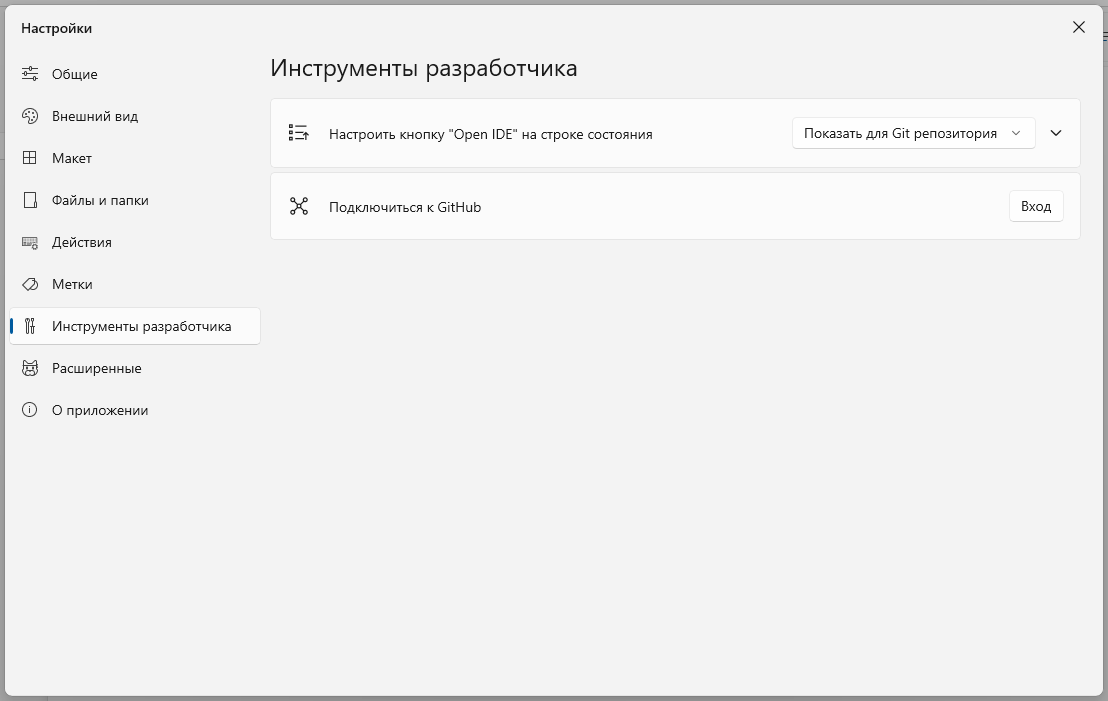Screen dimensions: 1108x701
Task: Click the GitHub connection network icon
Action: point(299,206)
